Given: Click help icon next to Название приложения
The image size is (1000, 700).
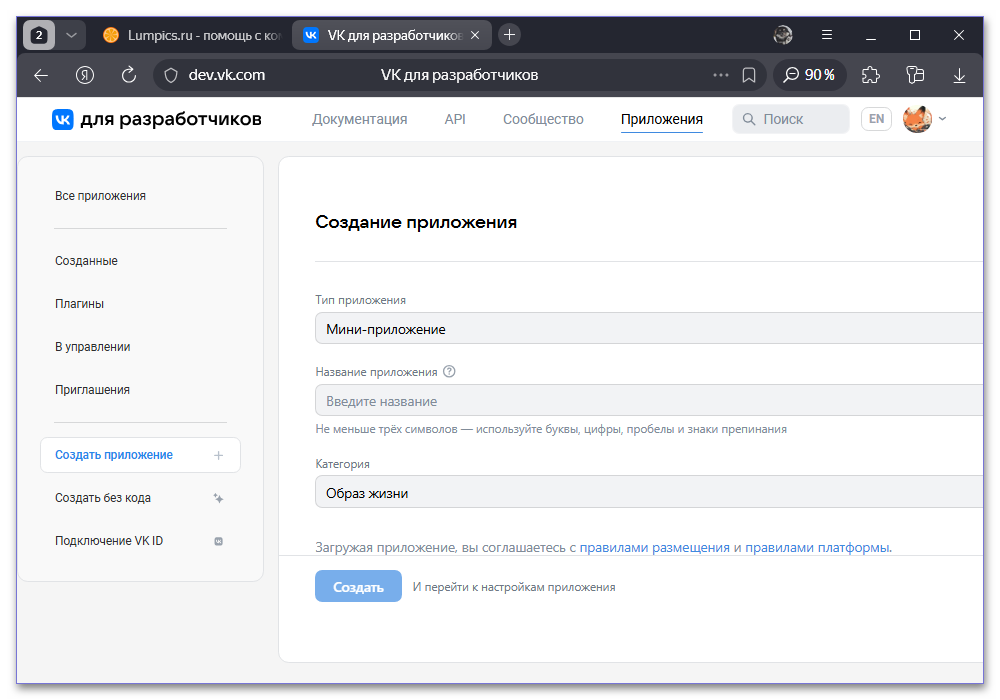Looking at the screenshot, I should [449, 372].
